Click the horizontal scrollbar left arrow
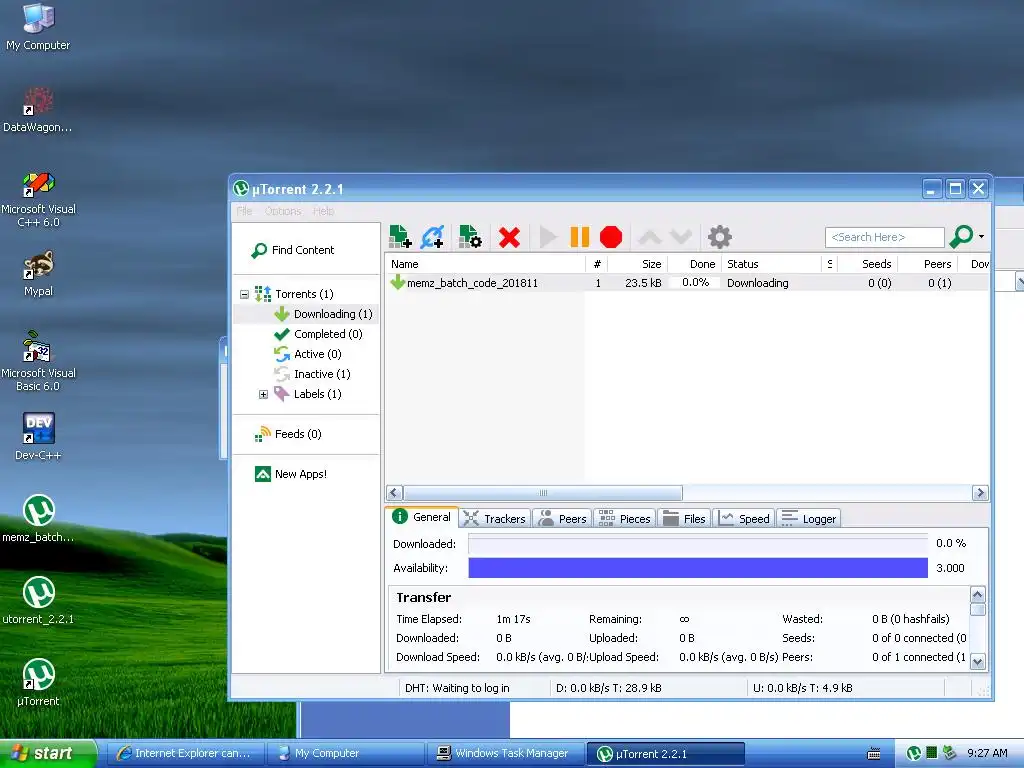 pyautogui.click(x=394, y=493)
